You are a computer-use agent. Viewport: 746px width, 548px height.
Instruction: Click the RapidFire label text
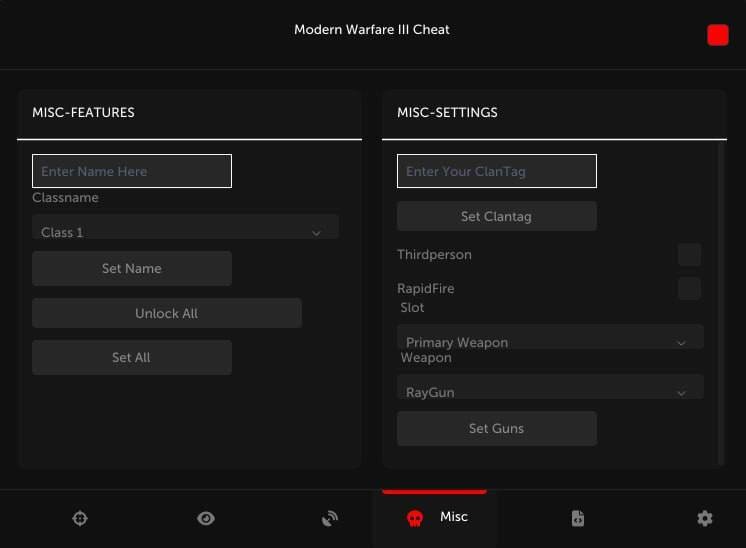click(426, 288)
